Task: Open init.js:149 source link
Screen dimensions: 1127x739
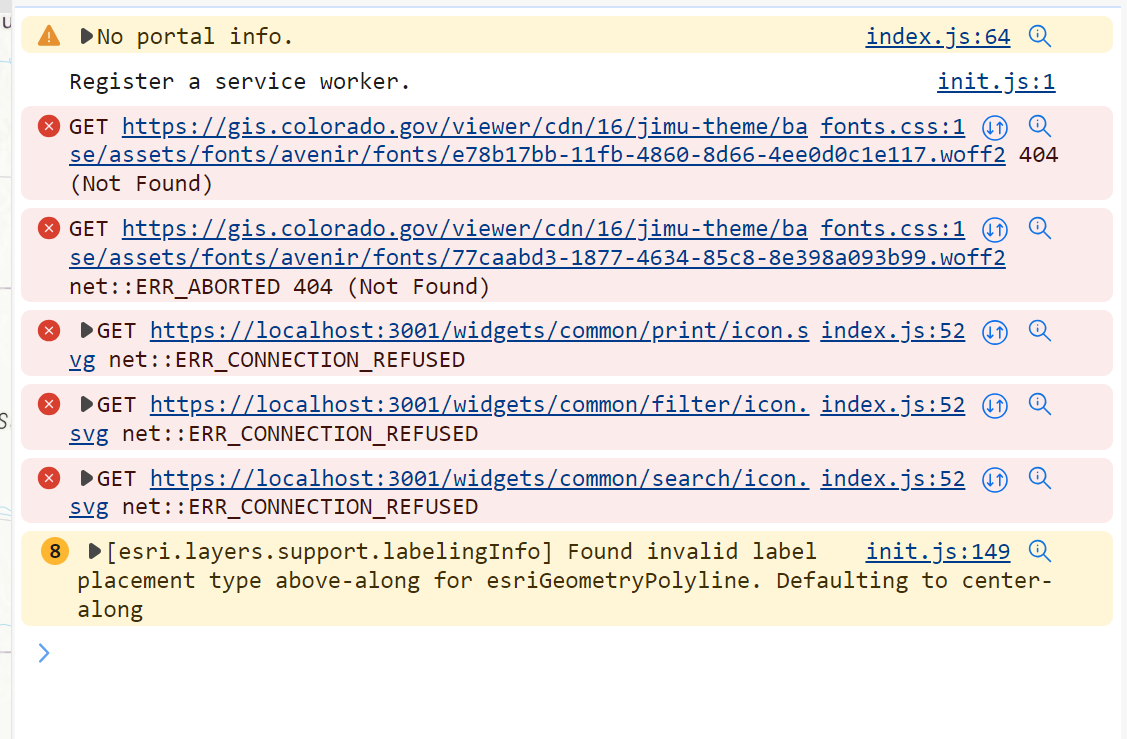Action: (938, 551)
